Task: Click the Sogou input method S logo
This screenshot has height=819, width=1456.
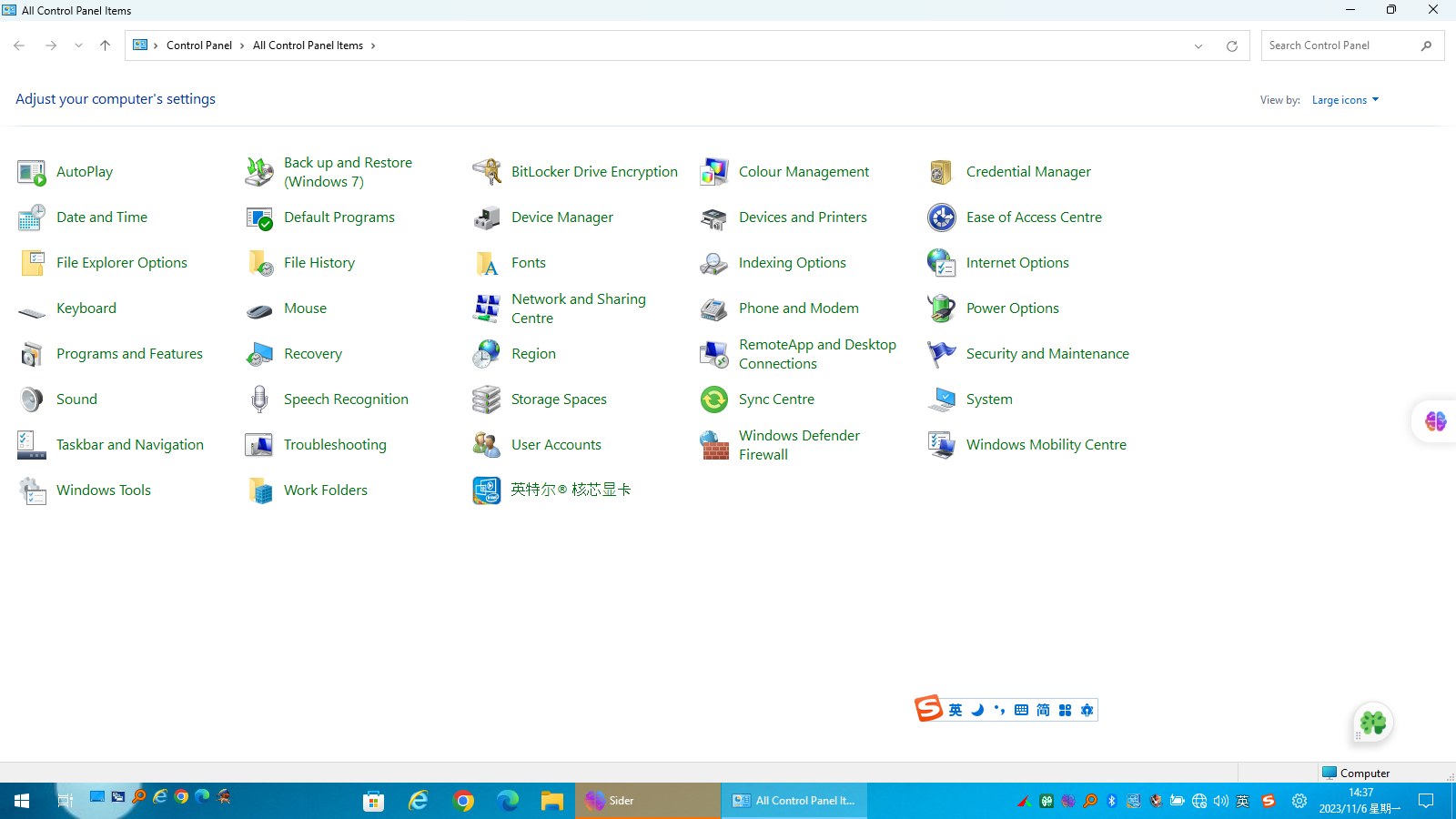Action: tap(929, 708)
